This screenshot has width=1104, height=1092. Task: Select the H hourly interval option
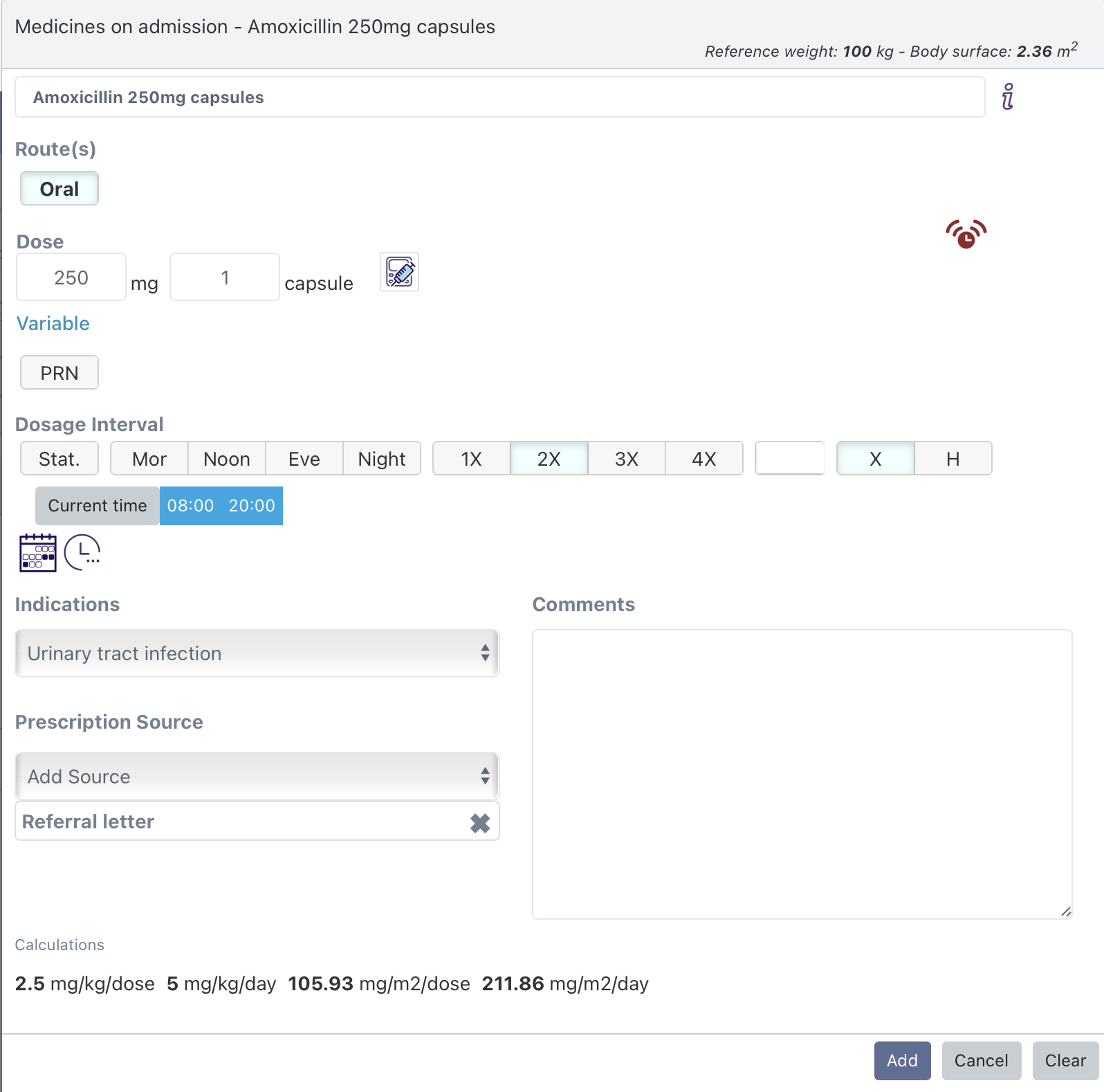[x=953, y=459]
